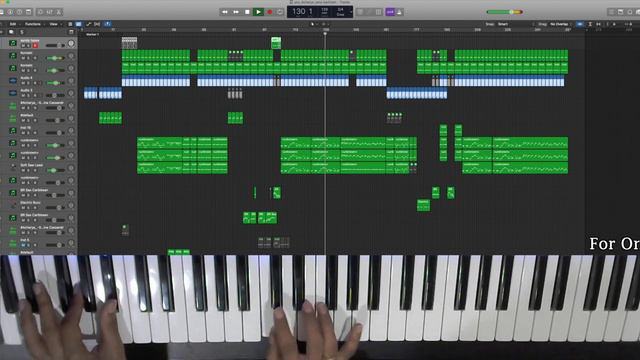This screenshot has height=360, width=640.
Task: Unmute the Inst 5 track
Action: (23, 245)
